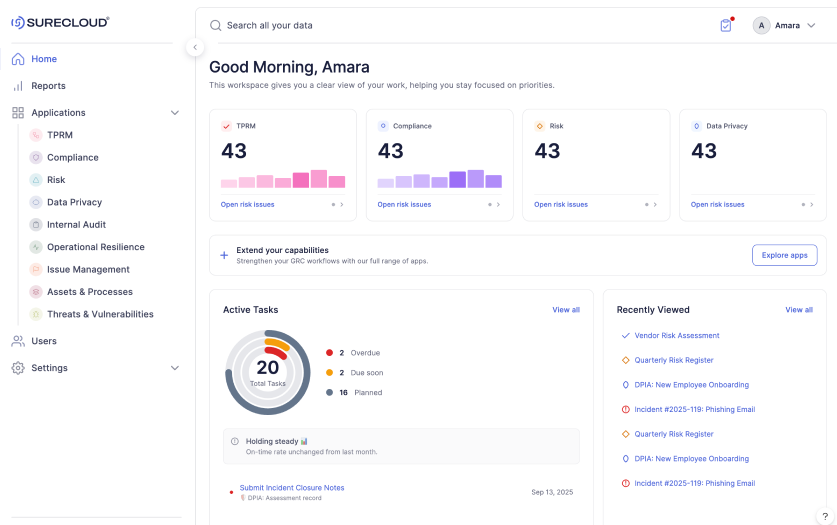
Task: Open the tasks clipboard notification icon
Action: [x=726, y=25]
